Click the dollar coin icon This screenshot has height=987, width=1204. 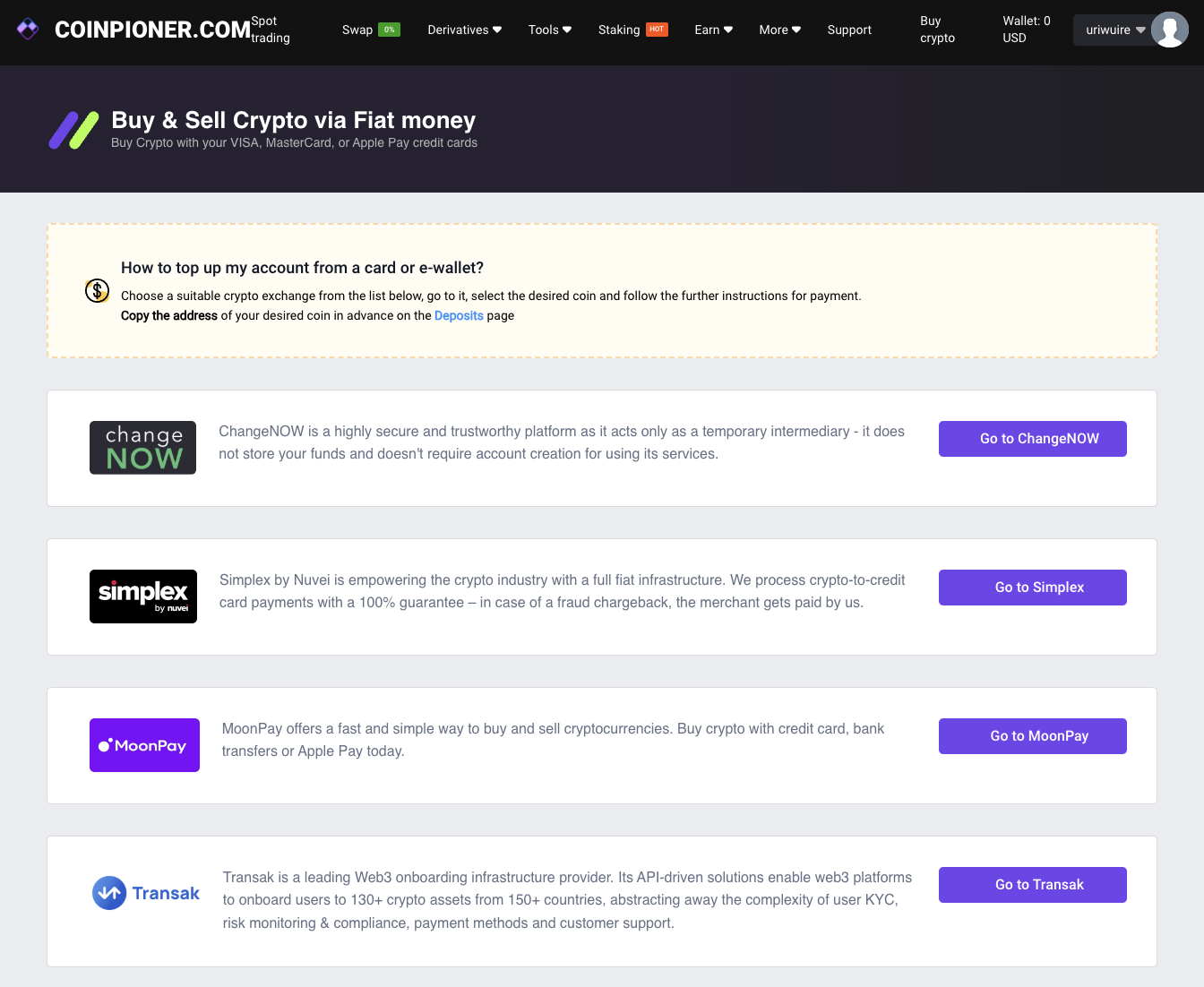click(x=97, y=291)
